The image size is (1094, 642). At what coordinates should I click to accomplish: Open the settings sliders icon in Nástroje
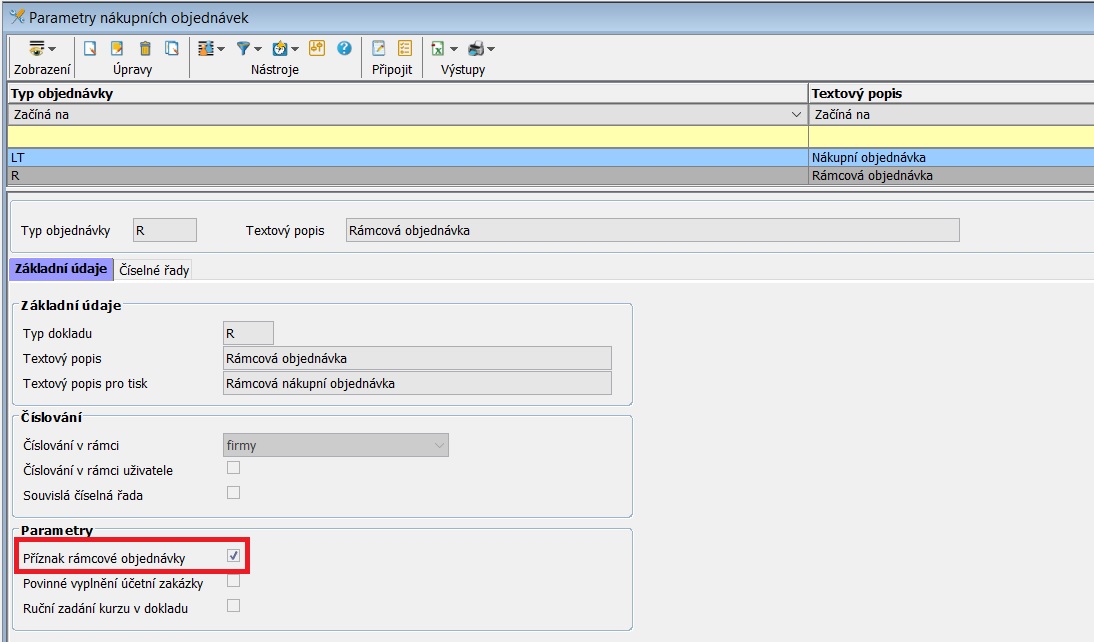tap(211, 48)
